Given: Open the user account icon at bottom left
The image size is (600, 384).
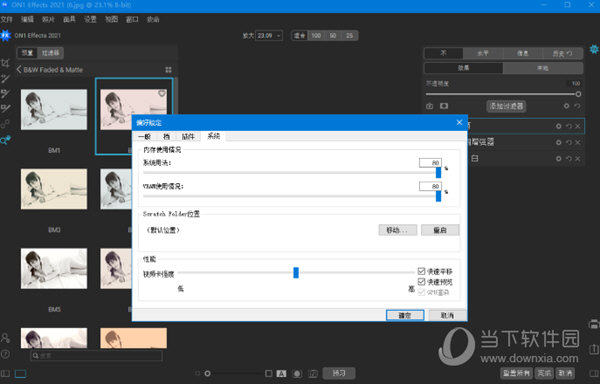Looking at the screenshot, I should [x=5, y=337].
